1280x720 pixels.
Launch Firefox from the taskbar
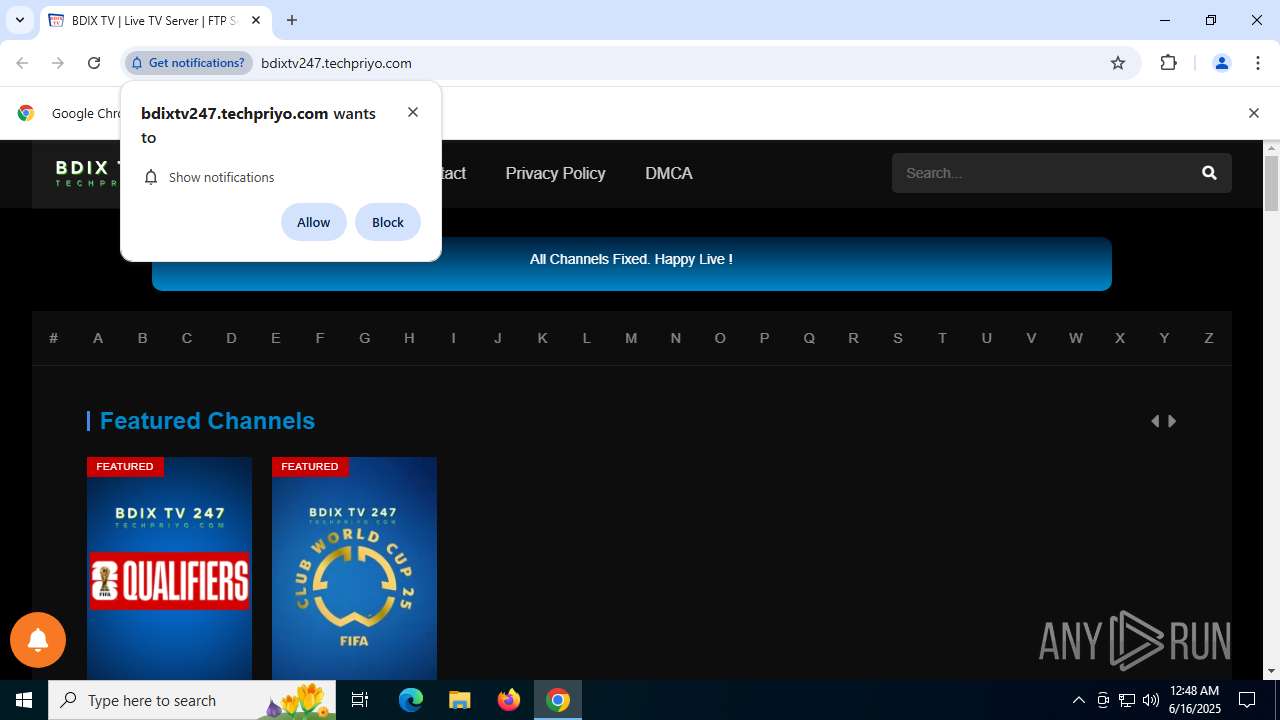[509, 700]
